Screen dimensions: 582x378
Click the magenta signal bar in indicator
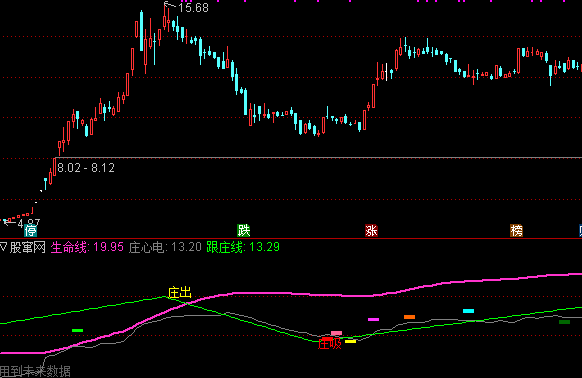point(373,319)
